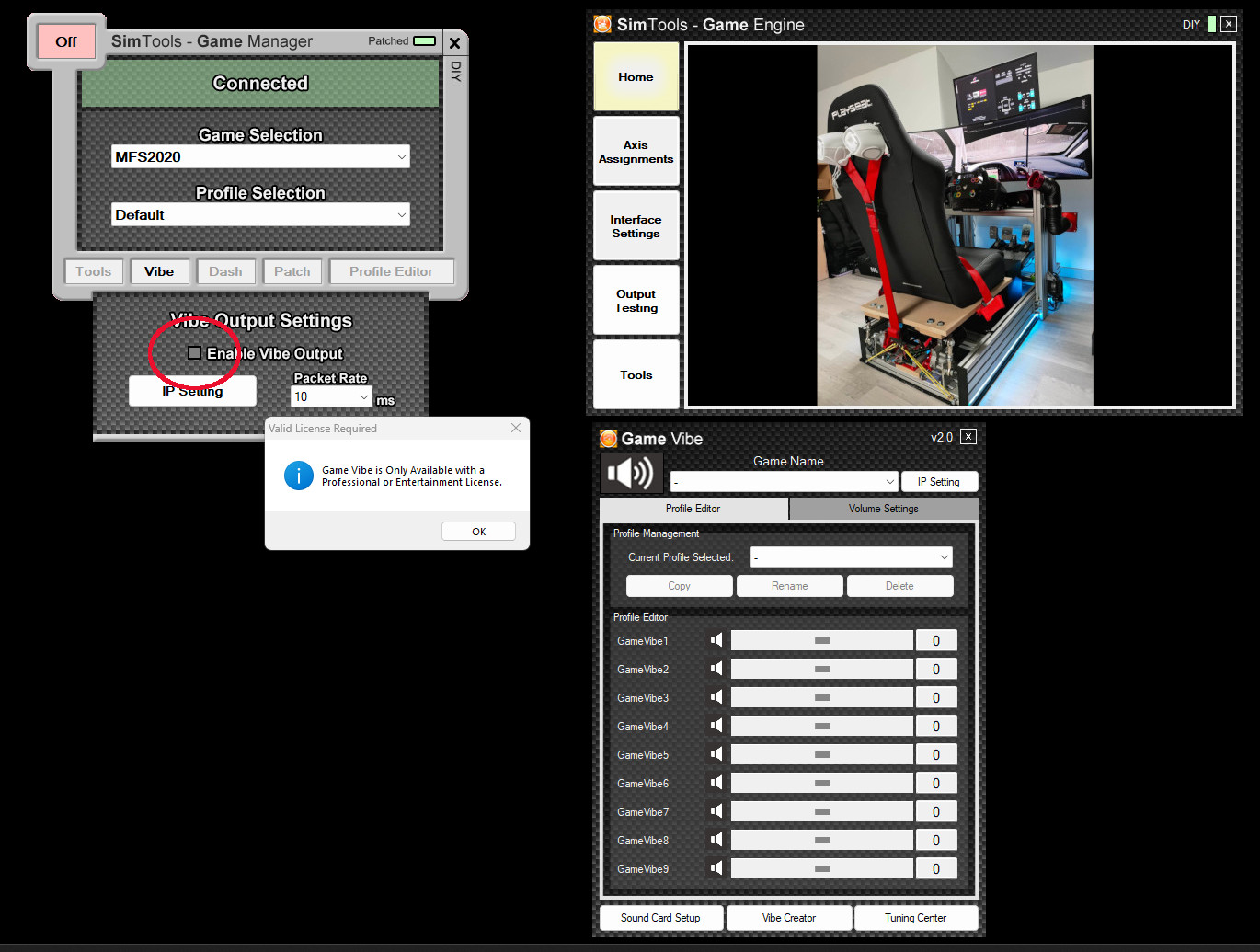Click the GameVibe1 value field
The image size is (1260, 952).
tap(936, 640)
